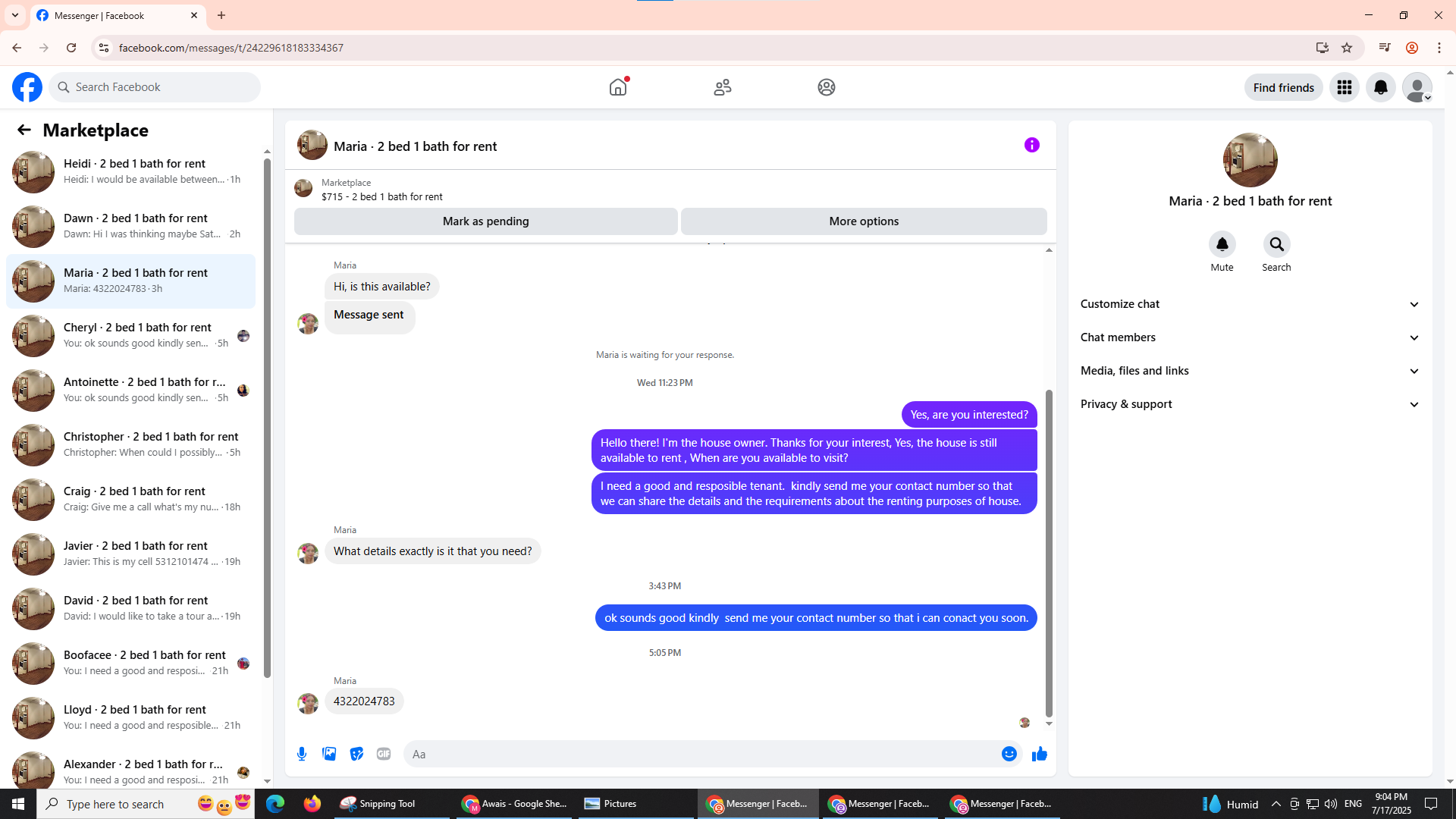Go to the Home feed icon

pos(618,87)
